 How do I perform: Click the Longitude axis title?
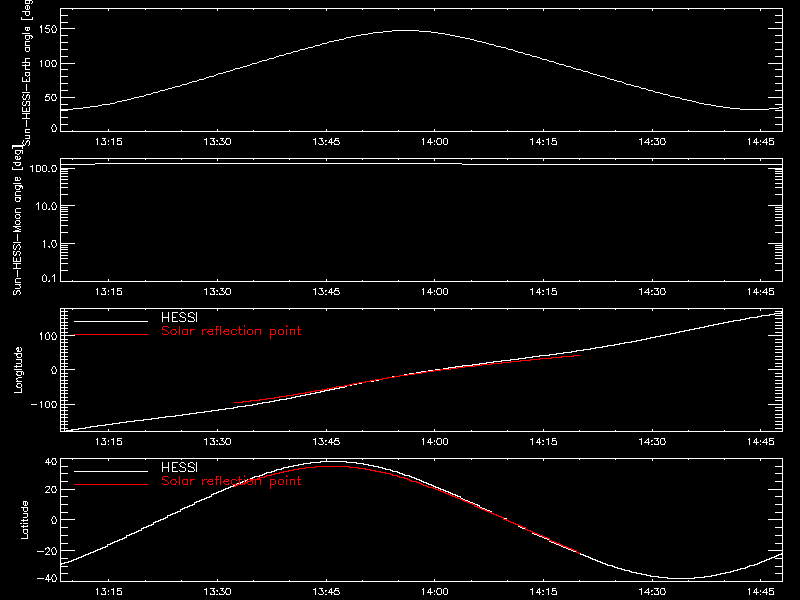click(x=18, y=370)
